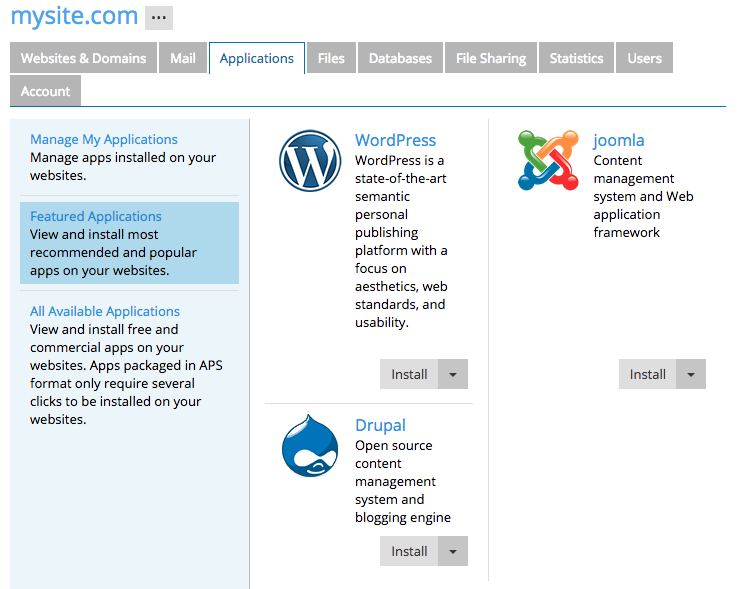Expand the Joomla Install dropdown arrow
This screenshot has height=589, width=738.
[691, 374]
